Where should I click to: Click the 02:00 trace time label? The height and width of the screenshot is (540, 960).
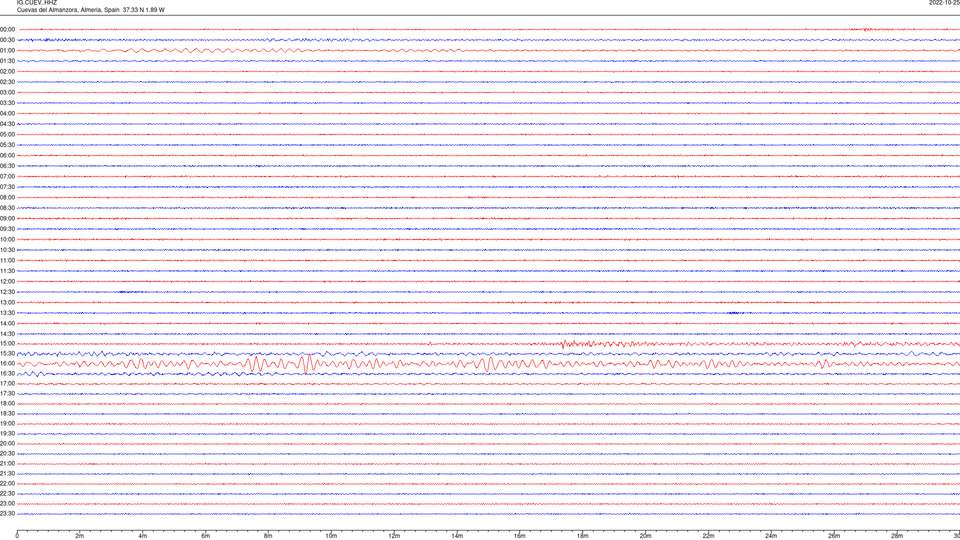coord(7,72)
